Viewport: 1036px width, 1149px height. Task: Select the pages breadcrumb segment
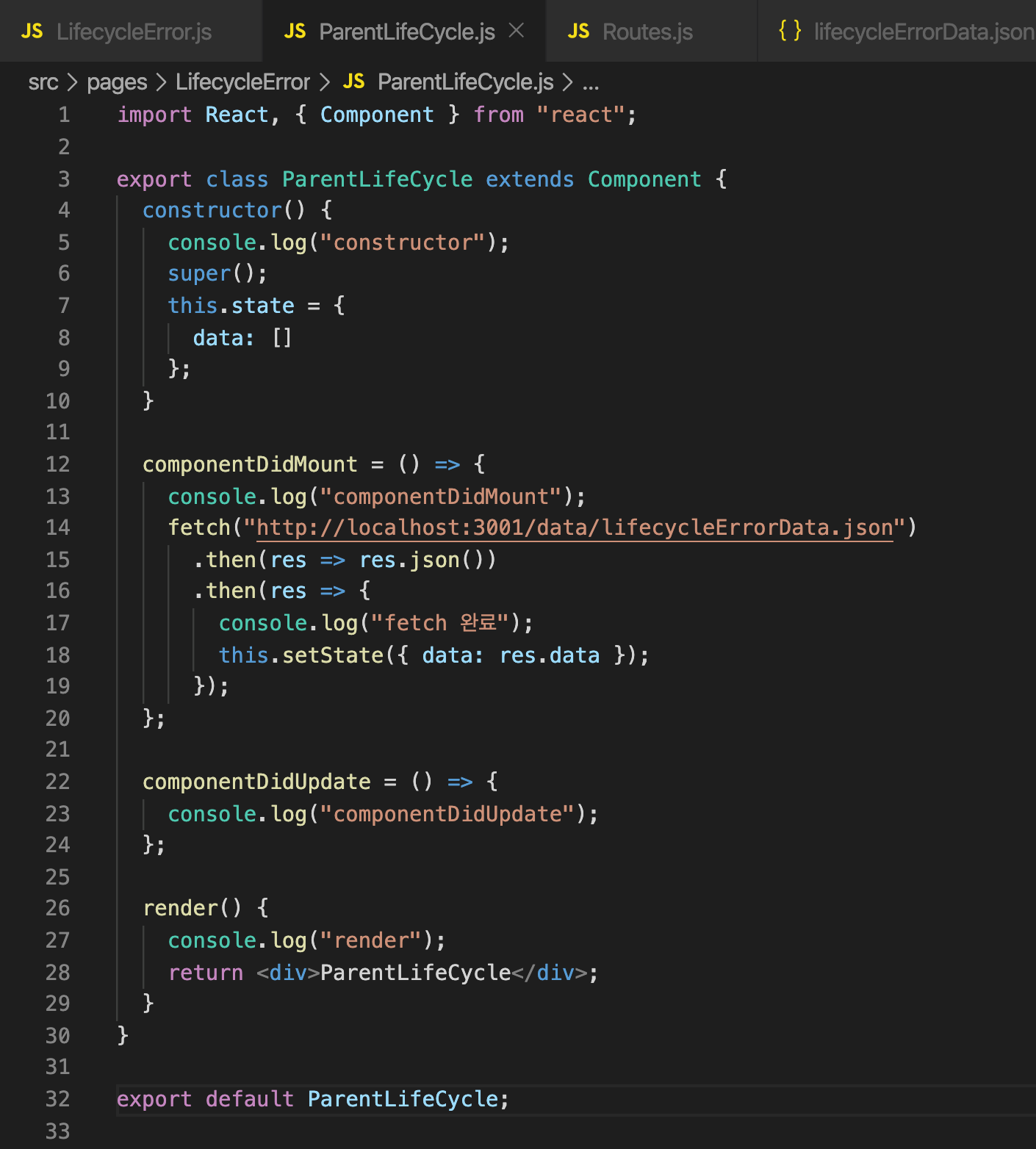click(117, 82)
